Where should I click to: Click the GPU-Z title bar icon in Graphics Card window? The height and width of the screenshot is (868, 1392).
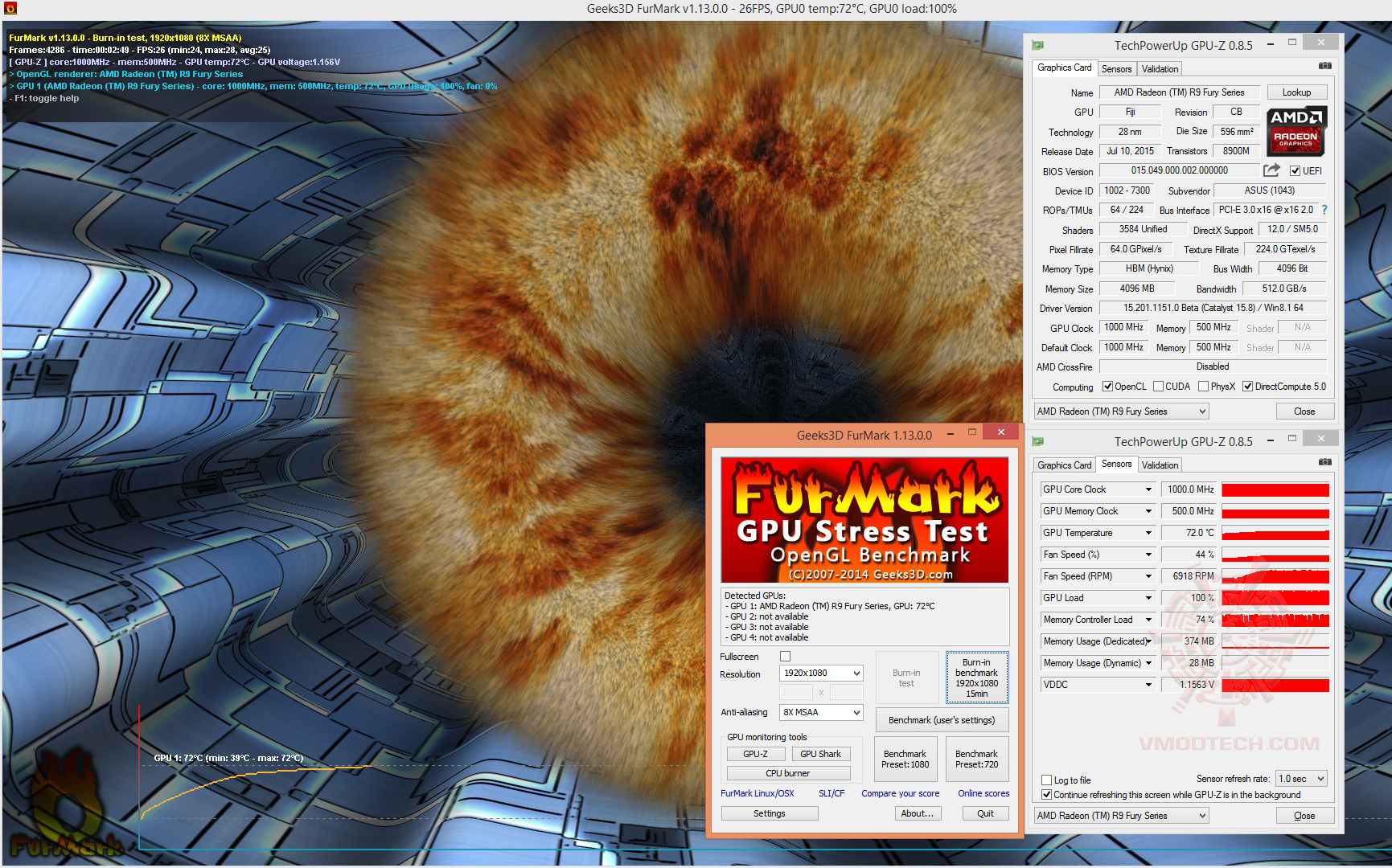pyautogui.click(x=1038, y=45)
